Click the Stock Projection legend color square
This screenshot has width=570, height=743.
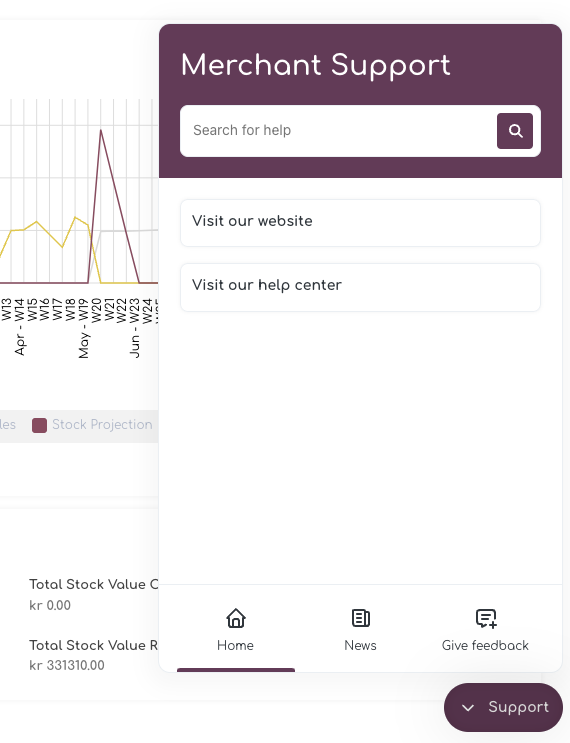tap(39, 425)
